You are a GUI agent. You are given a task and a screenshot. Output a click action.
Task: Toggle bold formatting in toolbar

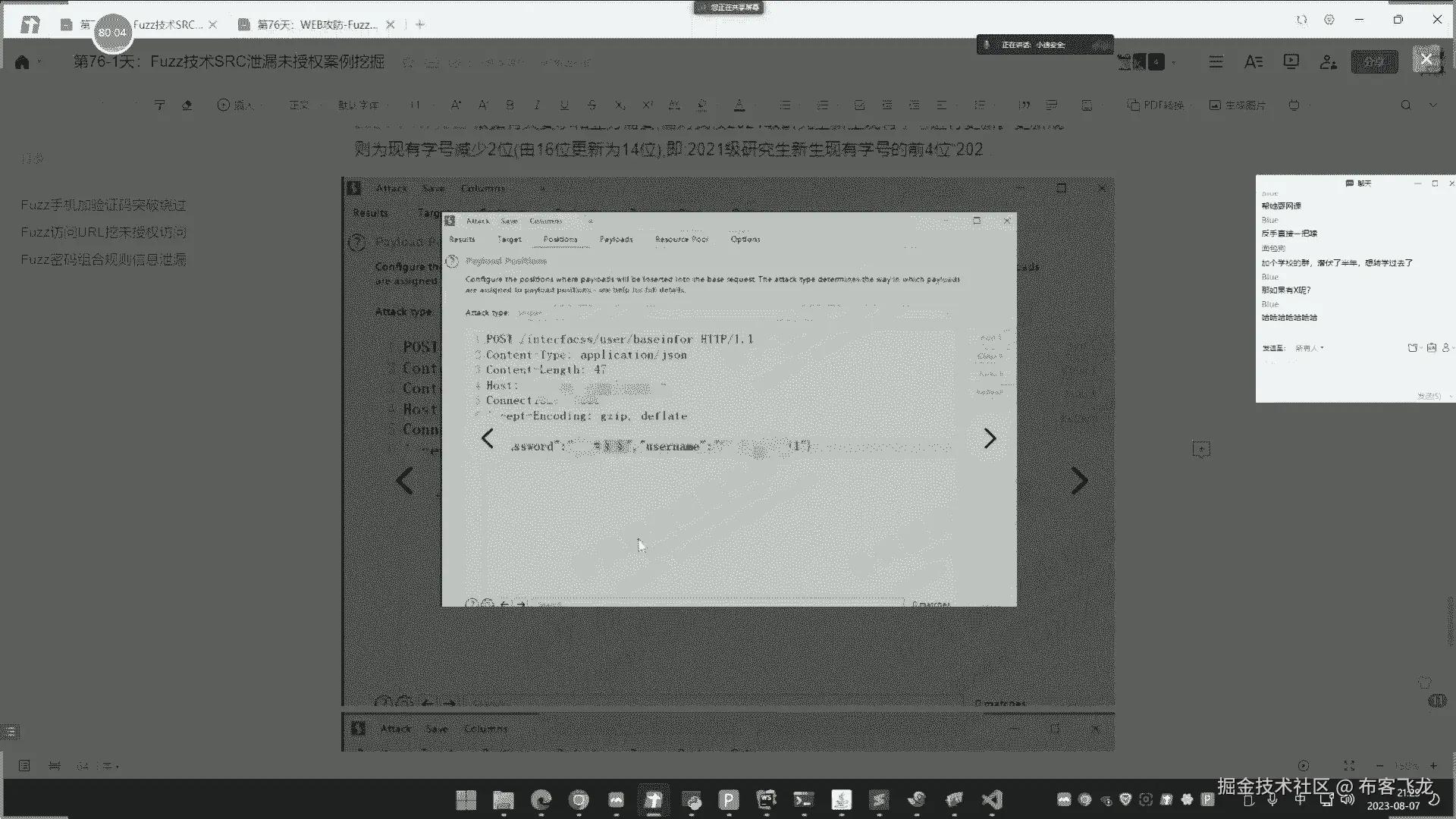(x=510, y=105)
